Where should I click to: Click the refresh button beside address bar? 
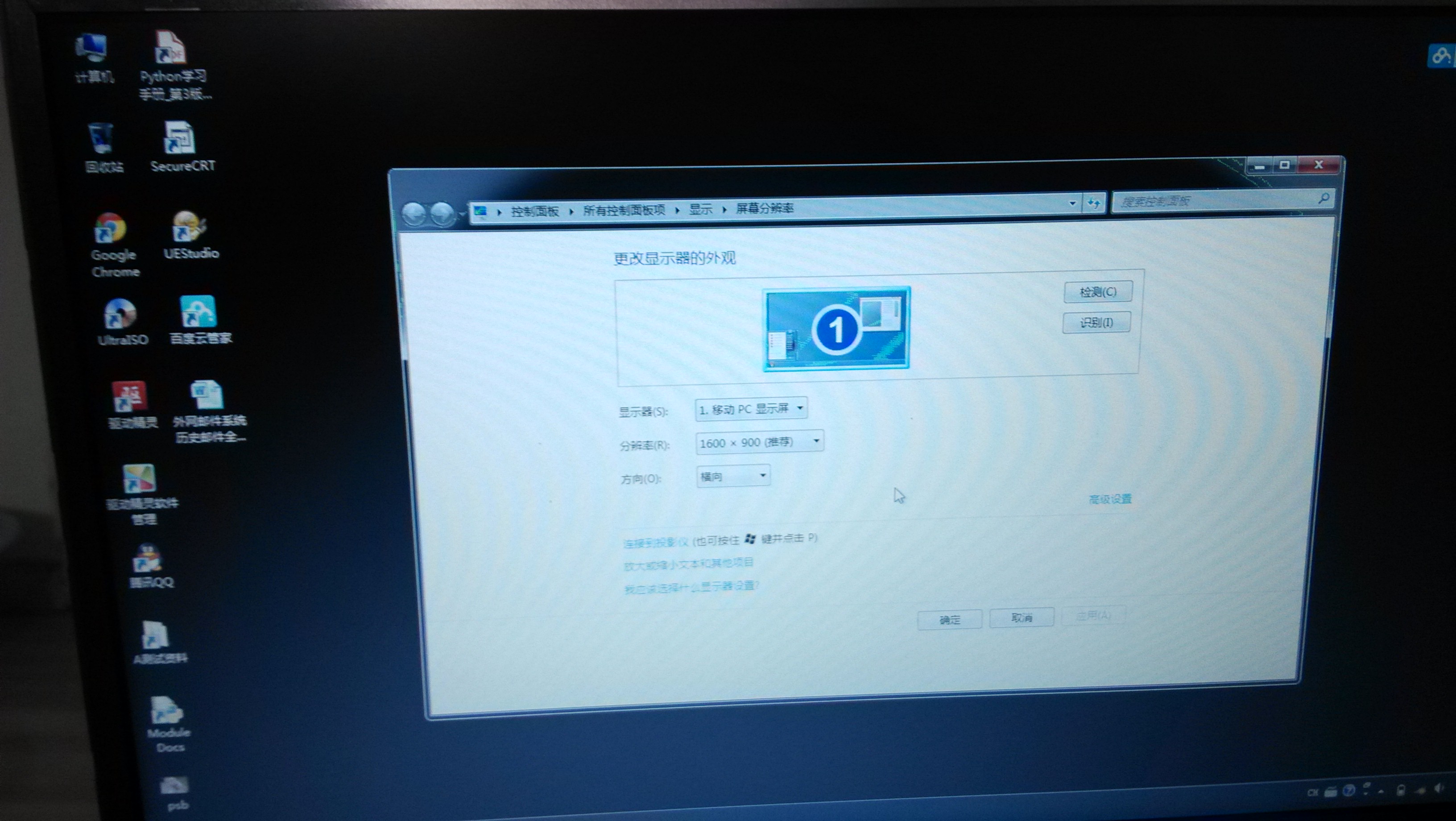pyautogui.click(x=1094, y=203)
